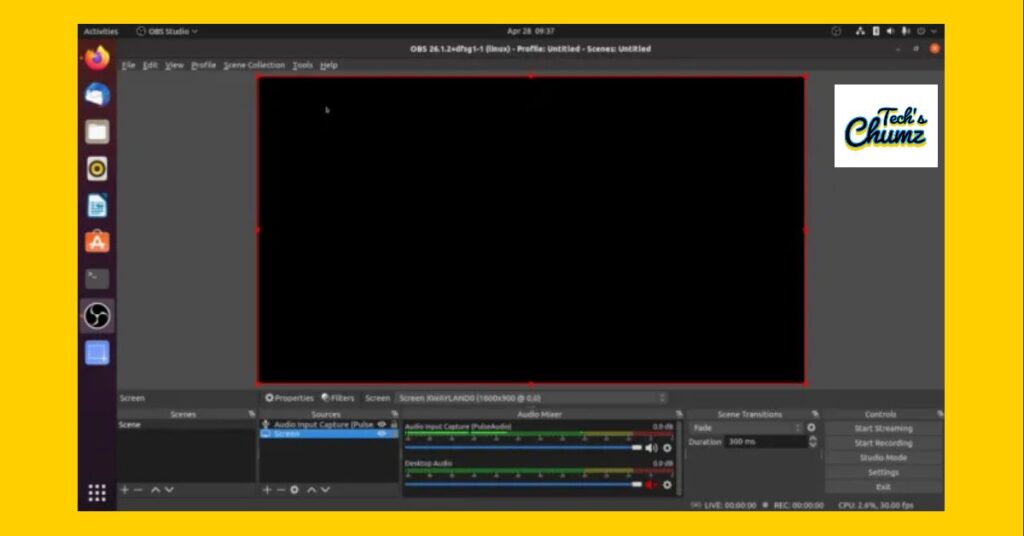Open the Scene Collection menu
The height and width of the screenshot is (536, 1024).
coord(254,65)
